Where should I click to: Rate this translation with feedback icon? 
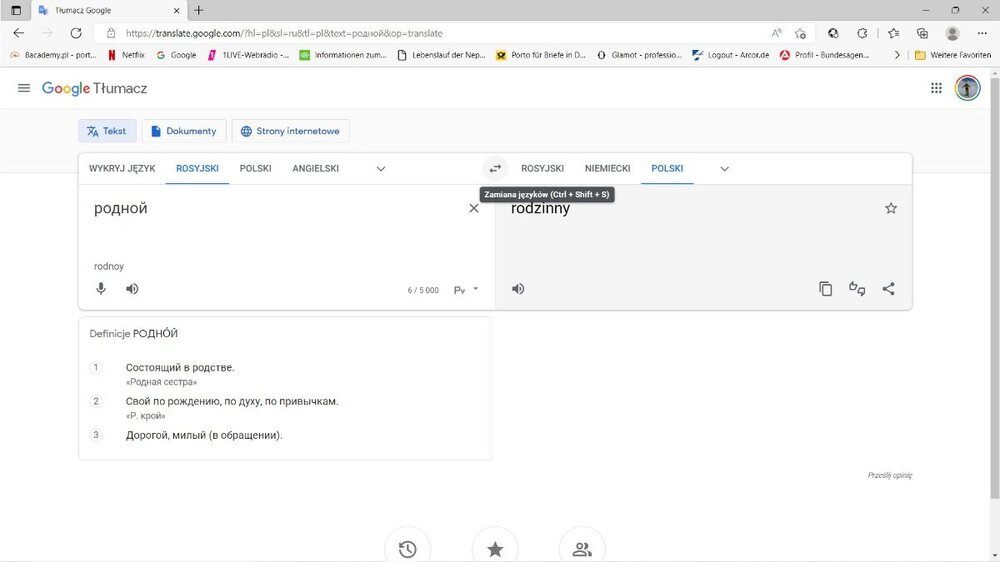[857, 289]
